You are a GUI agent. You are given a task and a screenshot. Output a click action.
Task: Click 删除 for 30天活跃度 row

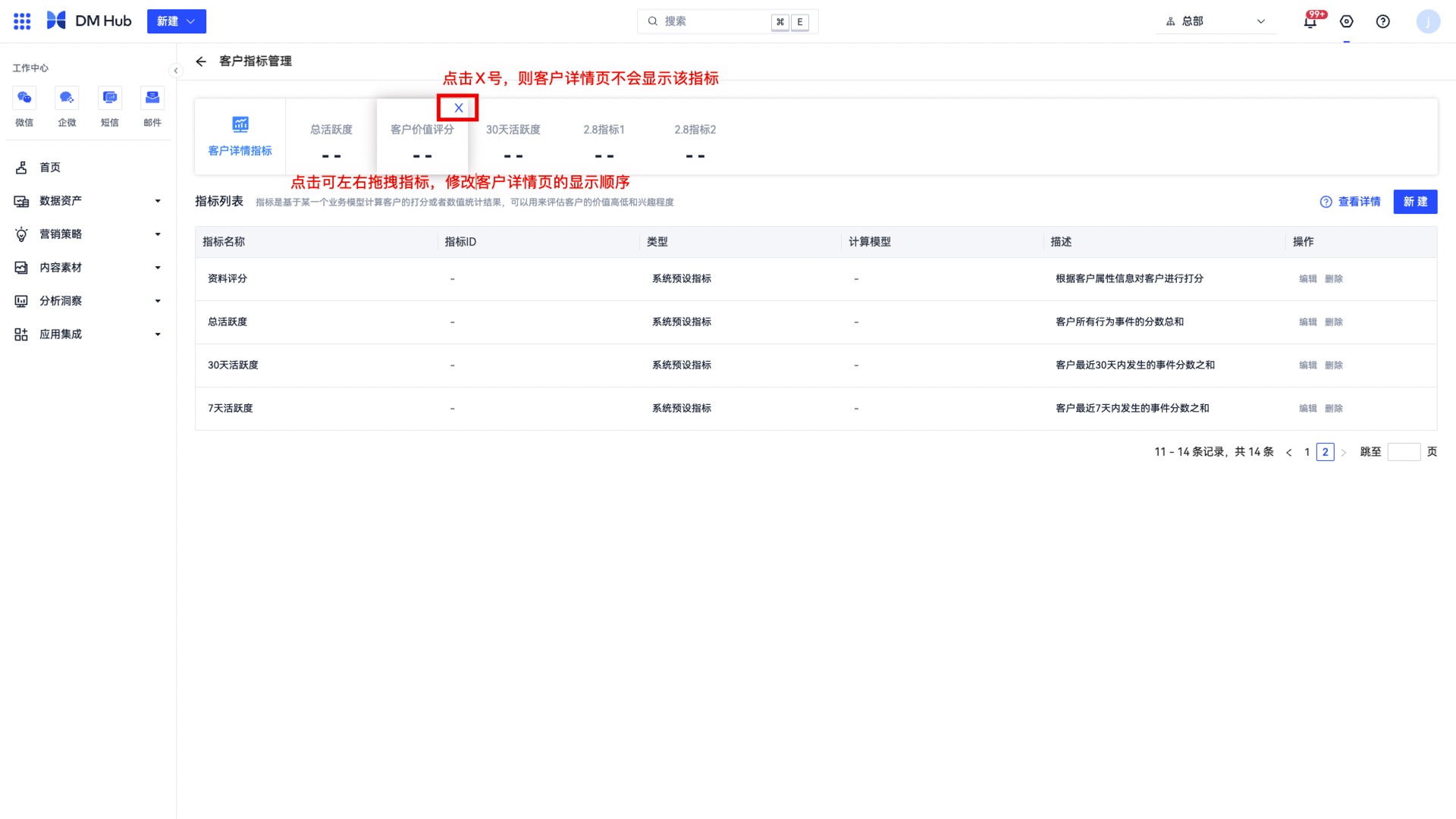[1334, 366]
